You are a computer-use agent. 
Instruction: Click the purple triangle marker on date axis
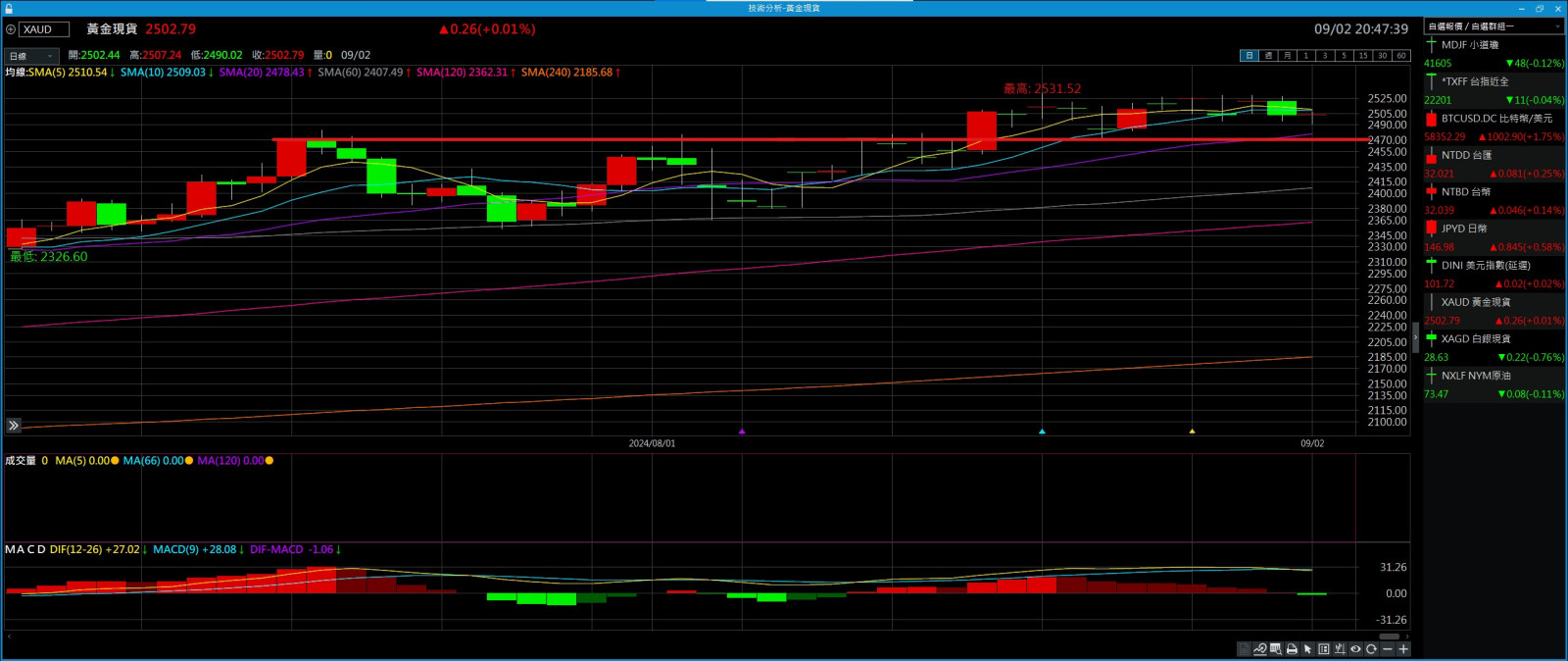742,431
